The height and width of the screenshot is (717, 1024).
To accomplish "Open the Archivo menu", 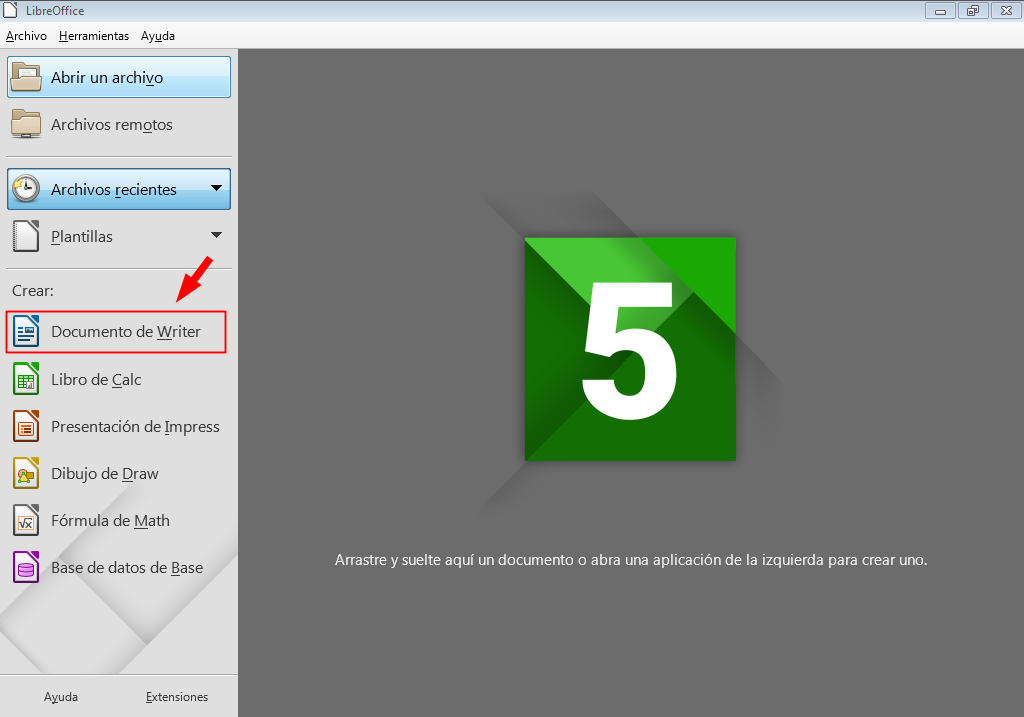I will click(26, 36).
